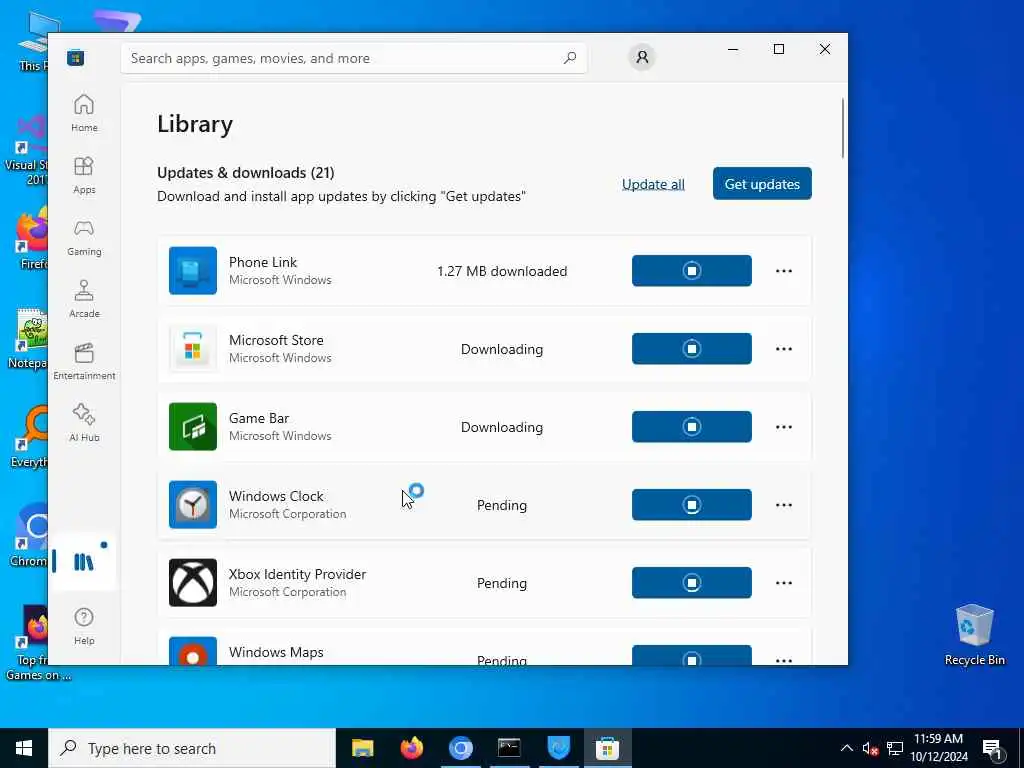Open the Windows Start menu

click(24, 748)
